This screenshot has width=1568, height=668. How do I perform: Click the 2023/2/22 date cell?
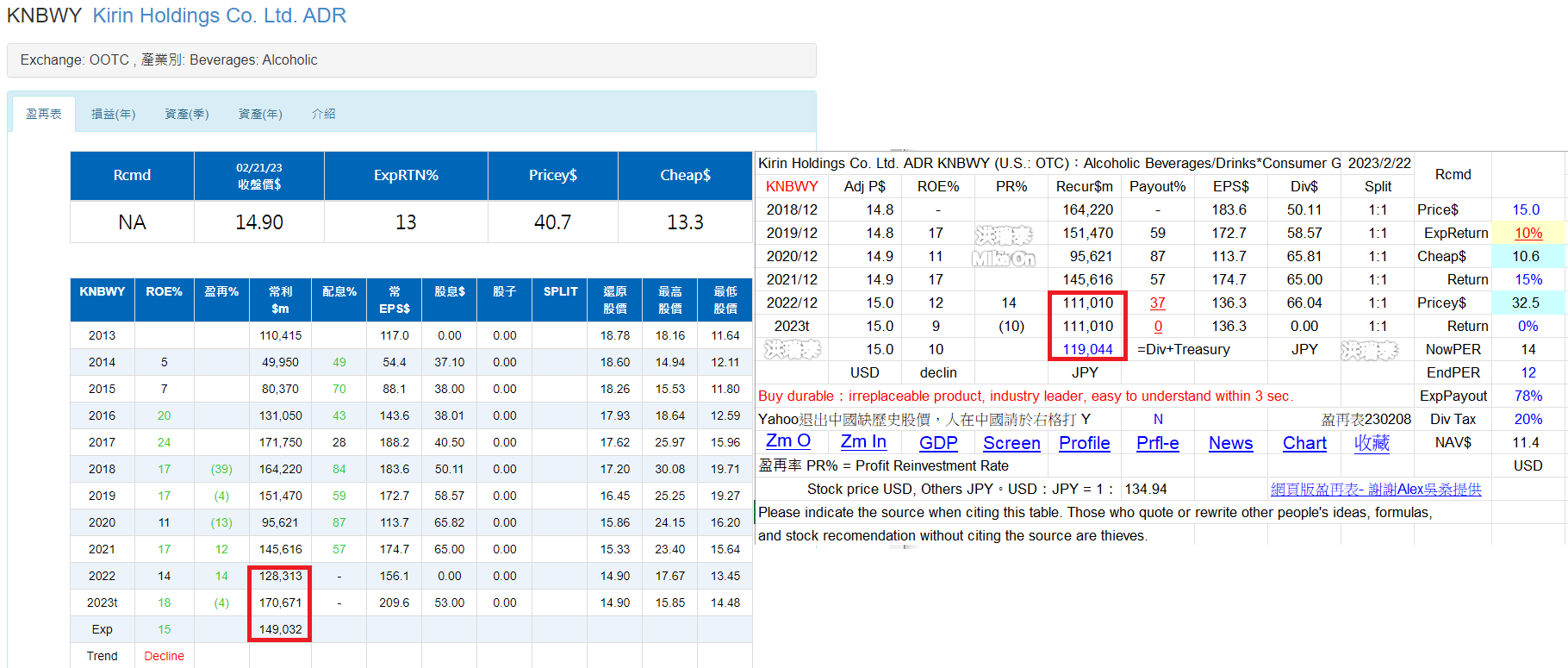point(1379,163)
